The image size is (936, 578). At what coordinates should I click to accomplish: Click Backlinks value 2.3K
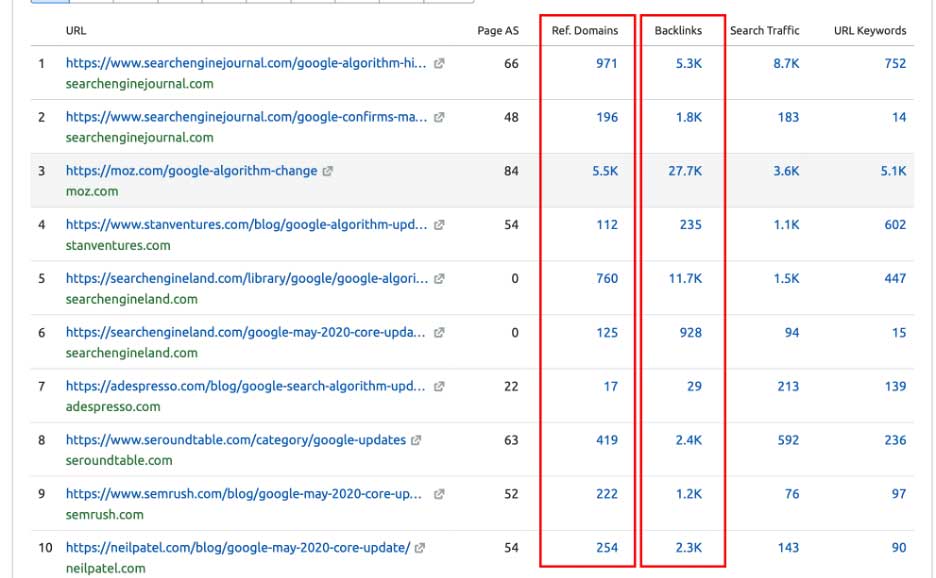click(689, 548)
